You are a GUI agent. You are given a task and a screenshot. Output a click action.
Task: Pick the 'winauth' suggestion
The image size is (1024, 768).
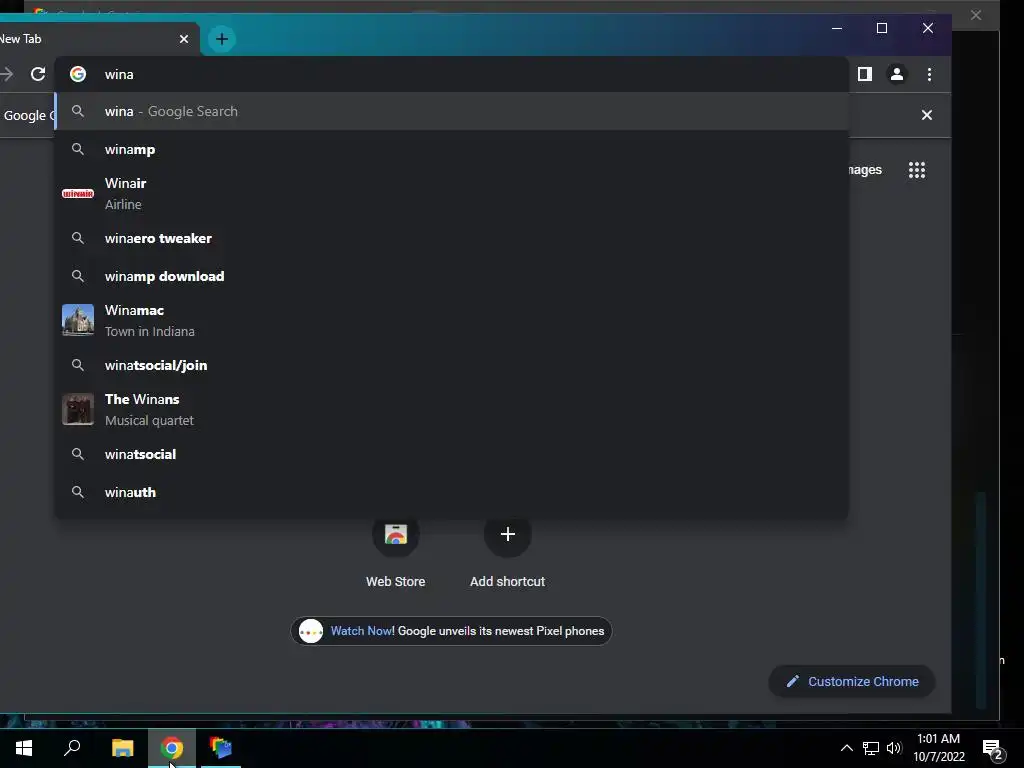coord(452,492)
